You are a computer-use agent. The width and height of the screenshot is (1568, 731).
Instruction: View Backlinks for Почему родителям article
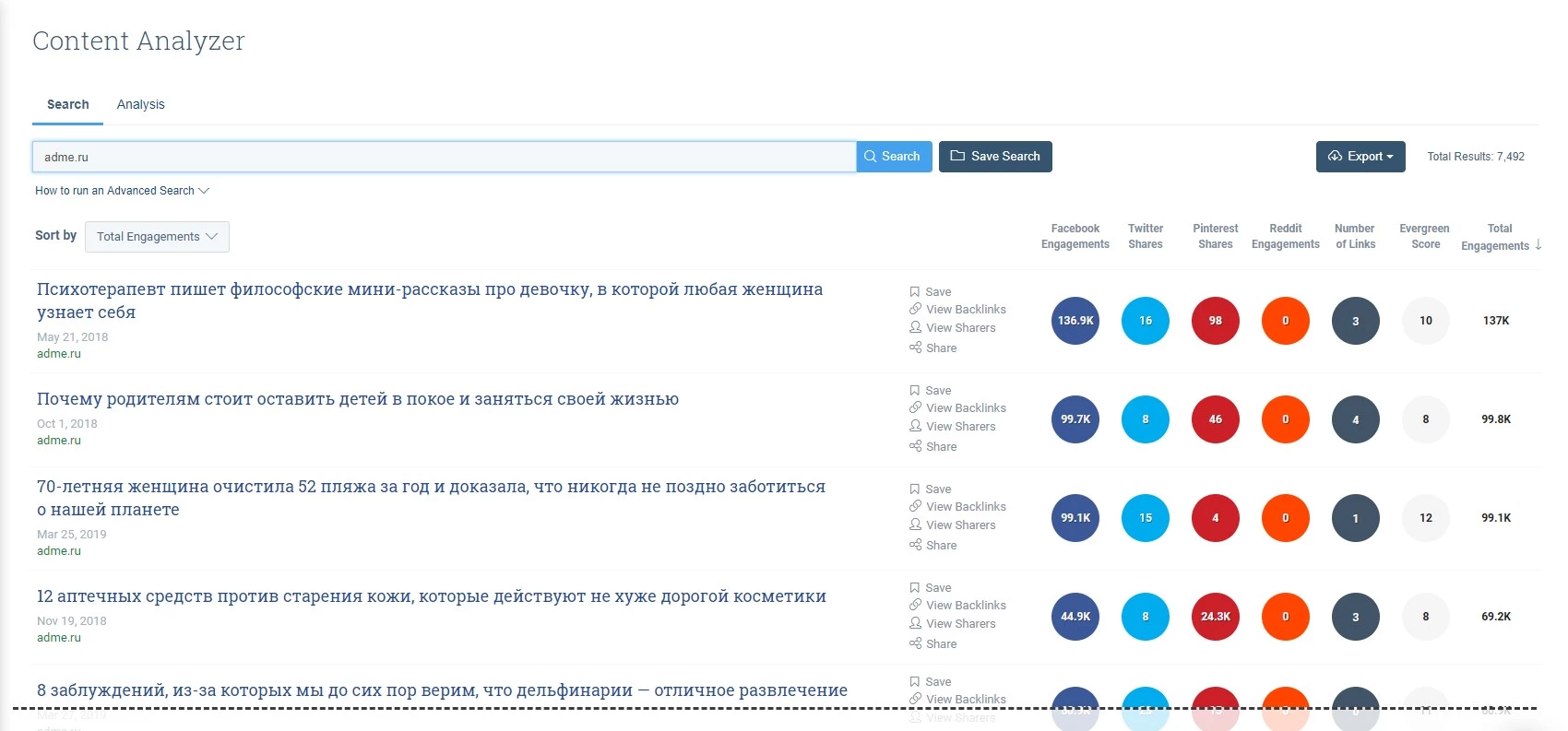point(957,408)
